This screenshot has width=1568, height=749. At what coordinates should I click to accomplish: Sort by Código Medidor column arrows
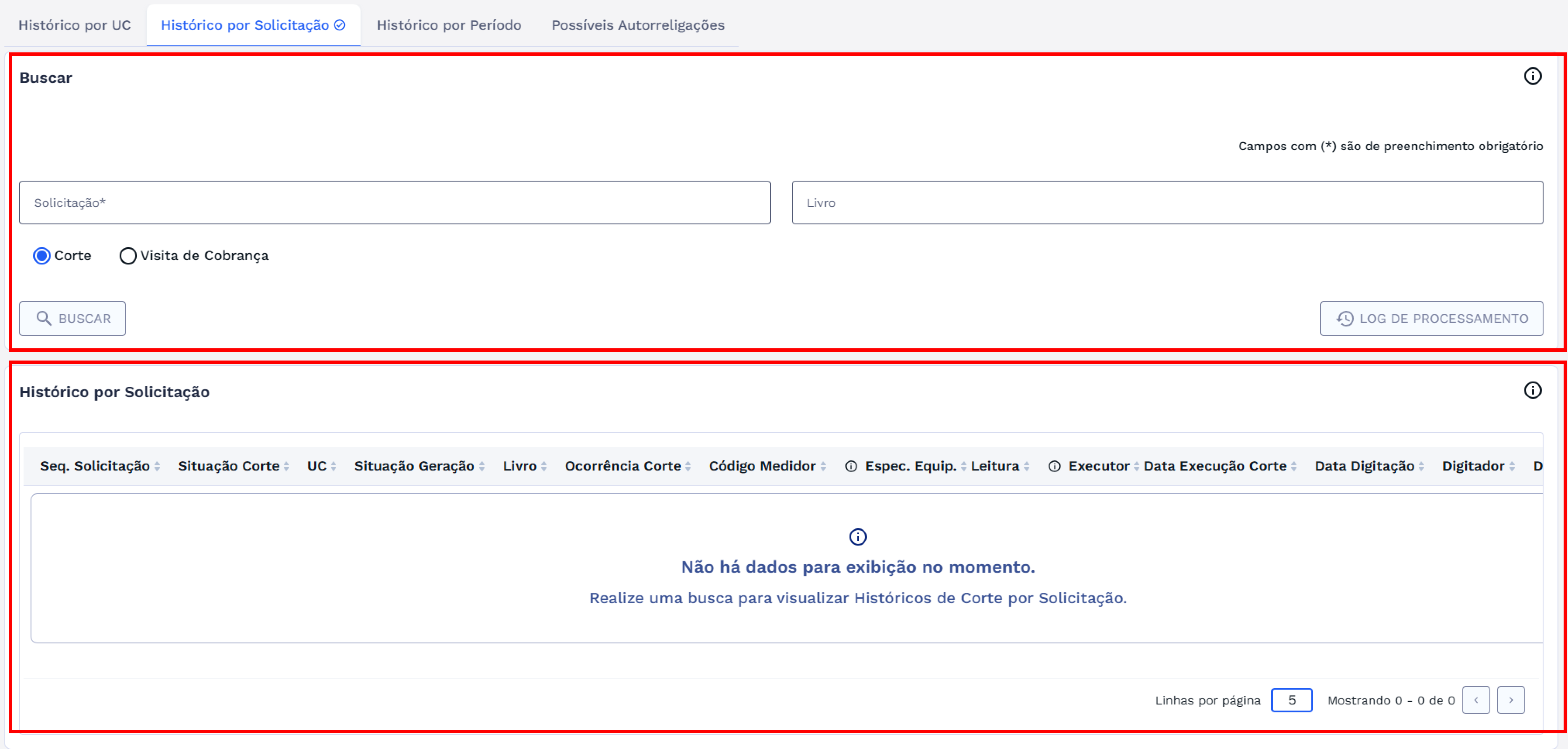[x=823, y=466]
